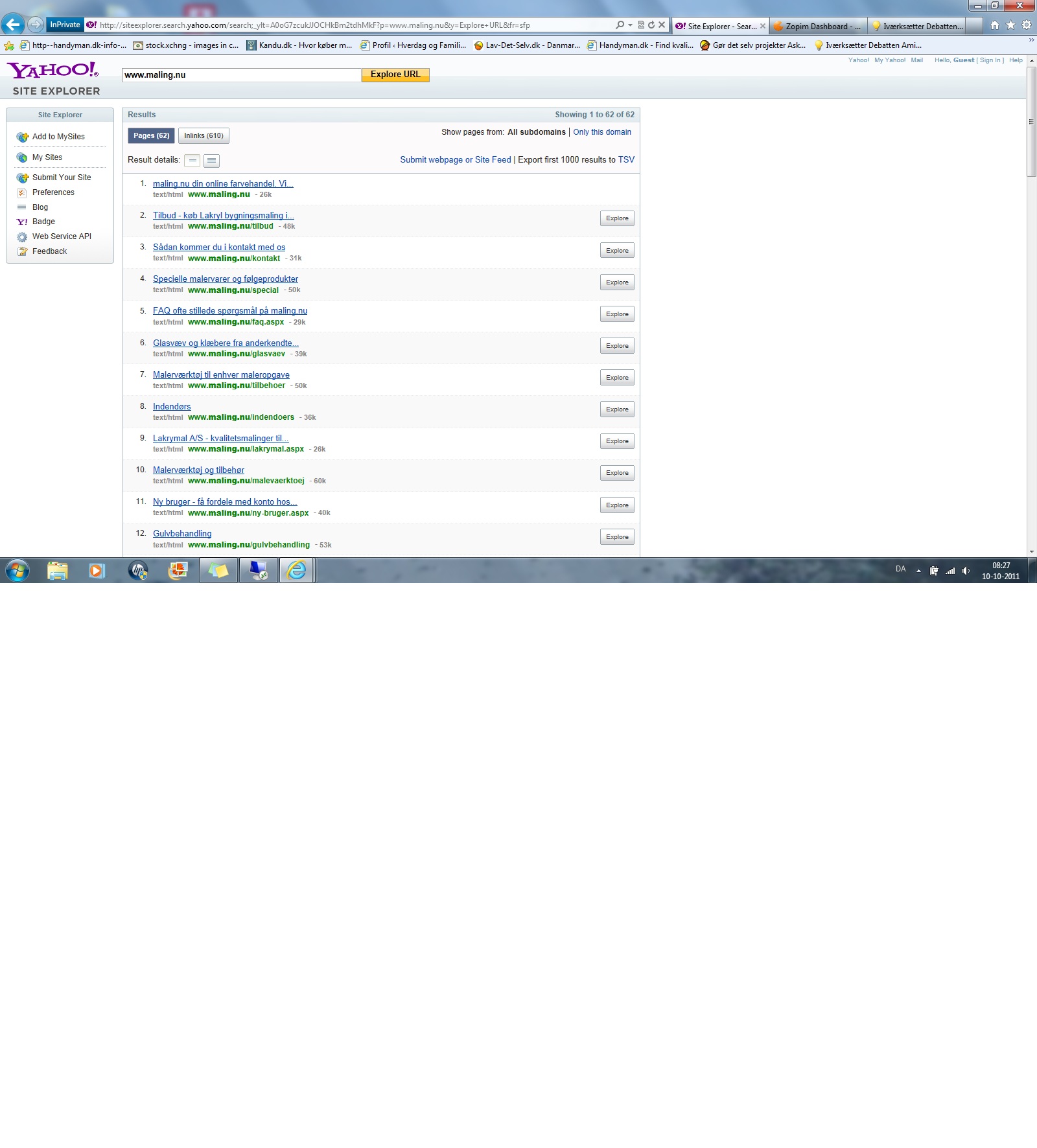Click the taskbar clock 08:27
Viewport: 1037px width, 1148px height.
point(1001,566)
